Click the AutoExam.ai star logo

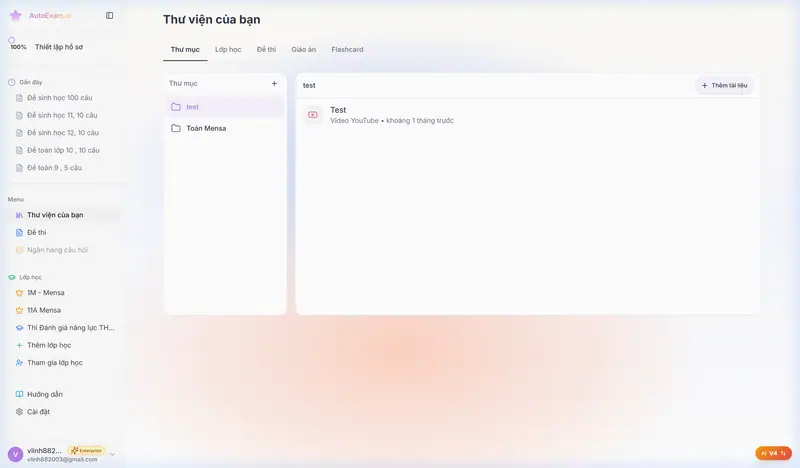point(16,15)
